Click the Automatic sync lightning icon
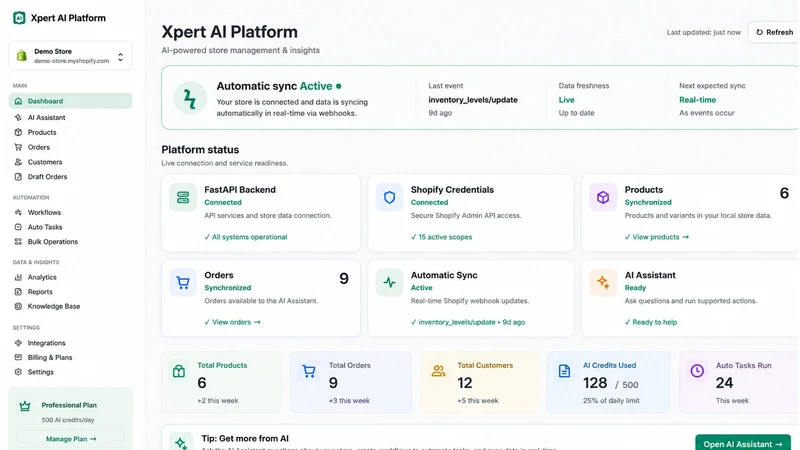800x450 pixels. click(190, 98)
